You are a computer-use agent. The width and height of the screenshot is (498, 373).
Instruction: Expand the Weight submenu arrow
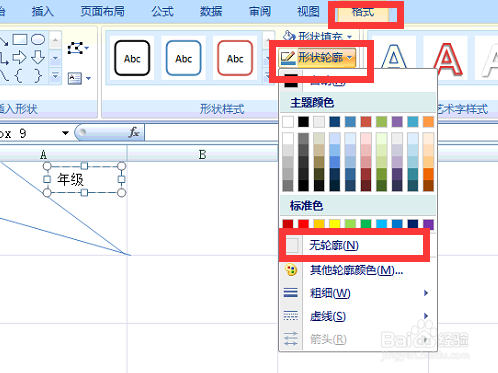(426, 293)
